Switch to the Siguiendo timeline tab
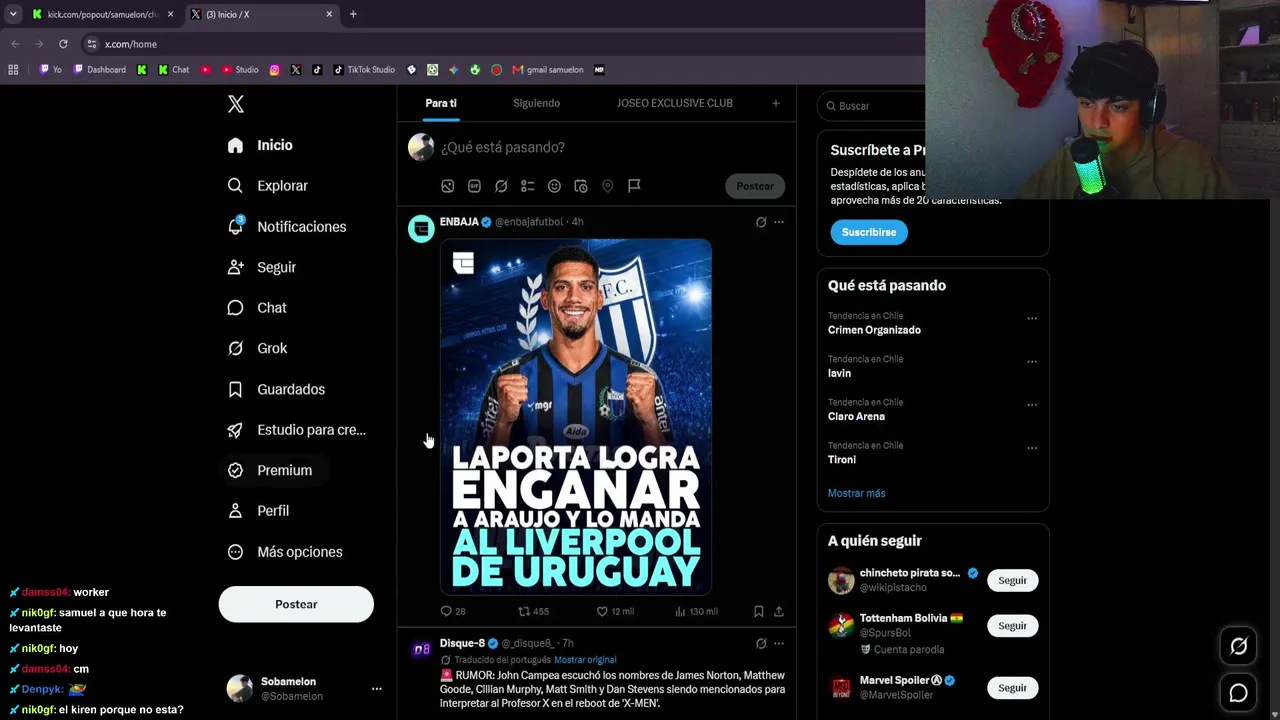Screen dimensions: 1280x720 coord(536,103)
